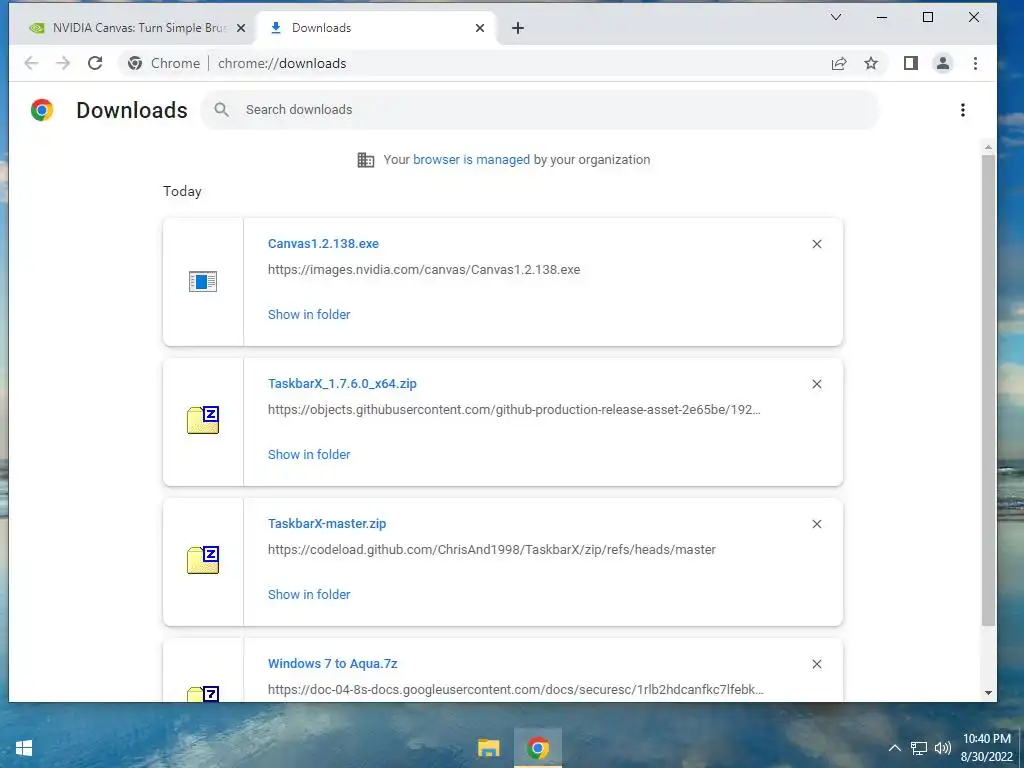Open the tab search chevron

pyautogui.click(x=836, y=17)
